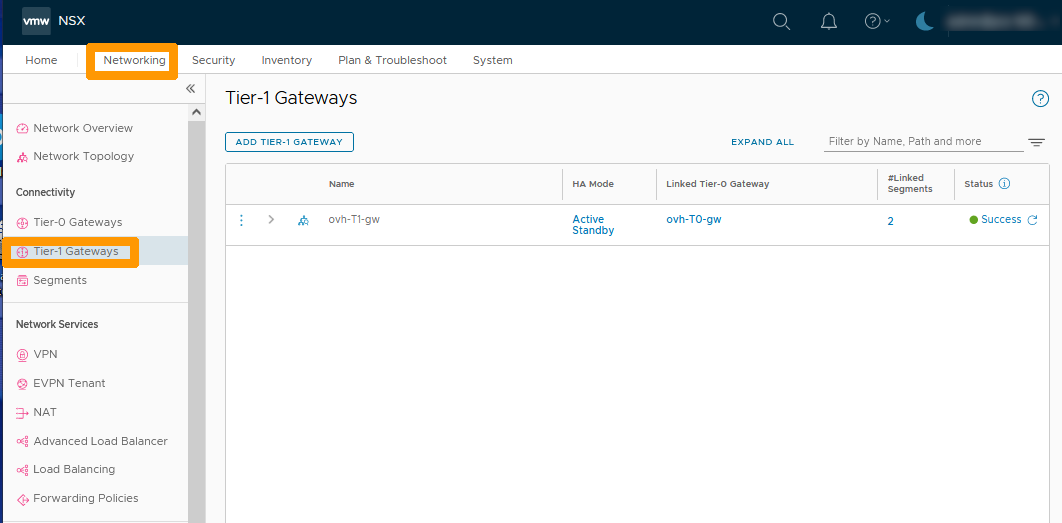Click the VPN icon
The height and width of the screenshot is (523, 1062).
[22, 354]
